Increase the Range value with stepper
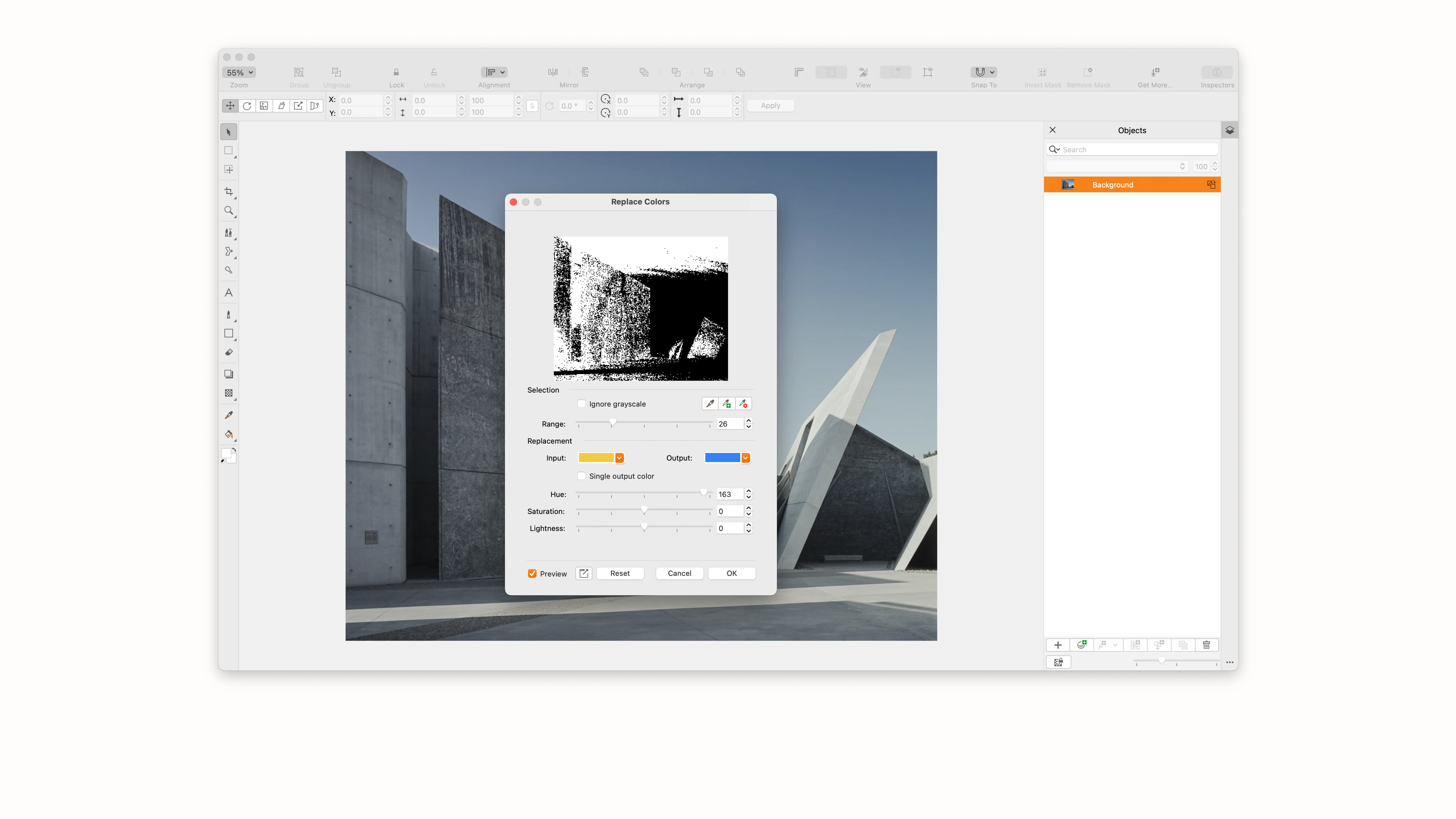The width and height of the screenshot is (1456, 819). tap(749, 420)
